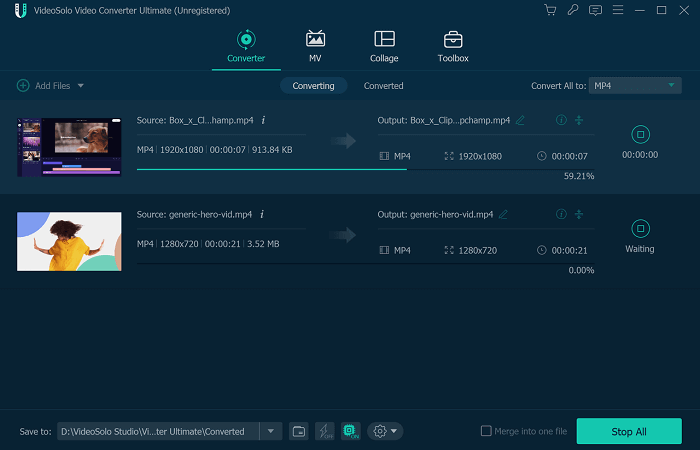Toggle GPU hardware acceleration chip icon
700x450 pixels.
click(350, 431)
